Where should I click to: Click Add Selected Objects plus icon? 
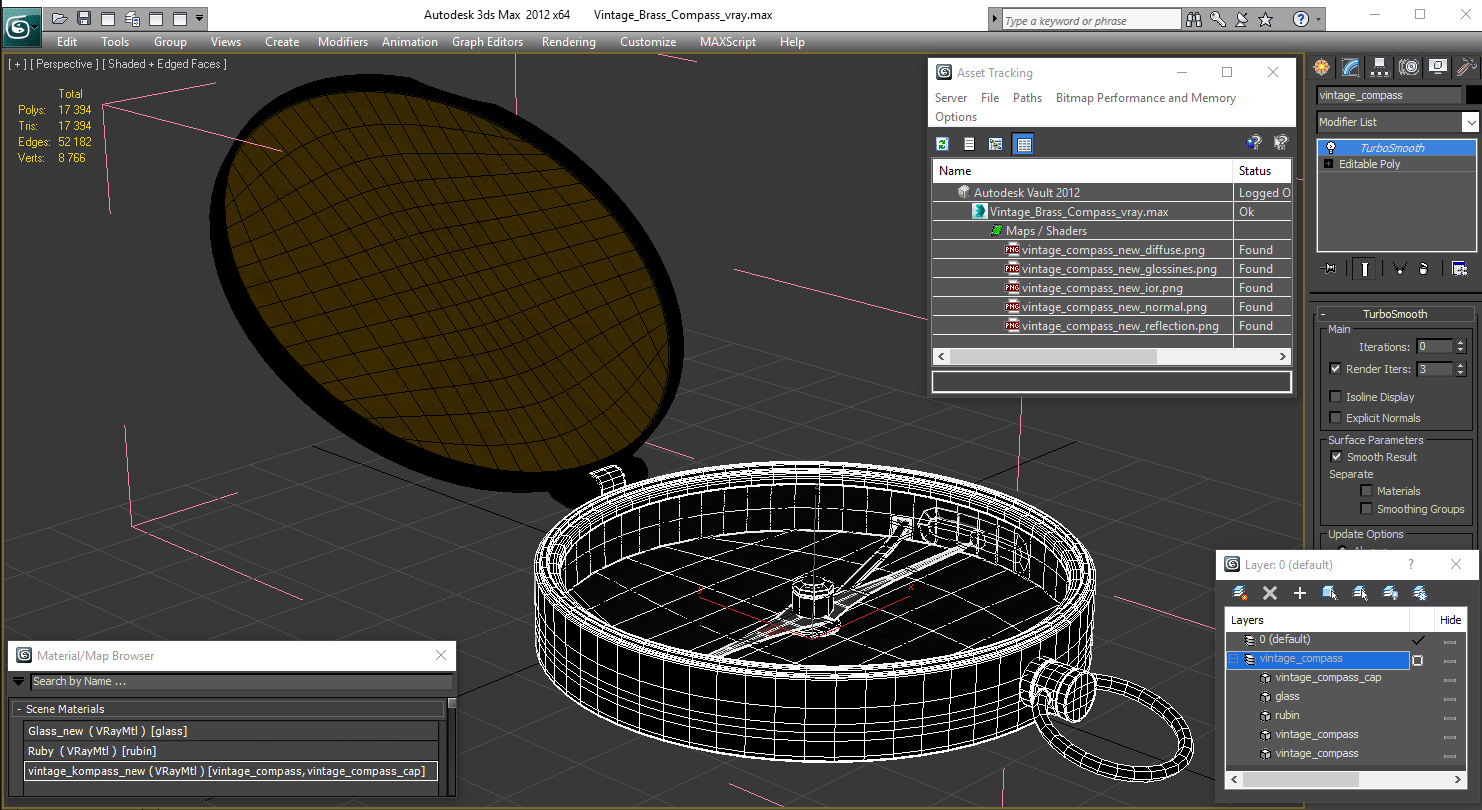[x=1300, y=593]
